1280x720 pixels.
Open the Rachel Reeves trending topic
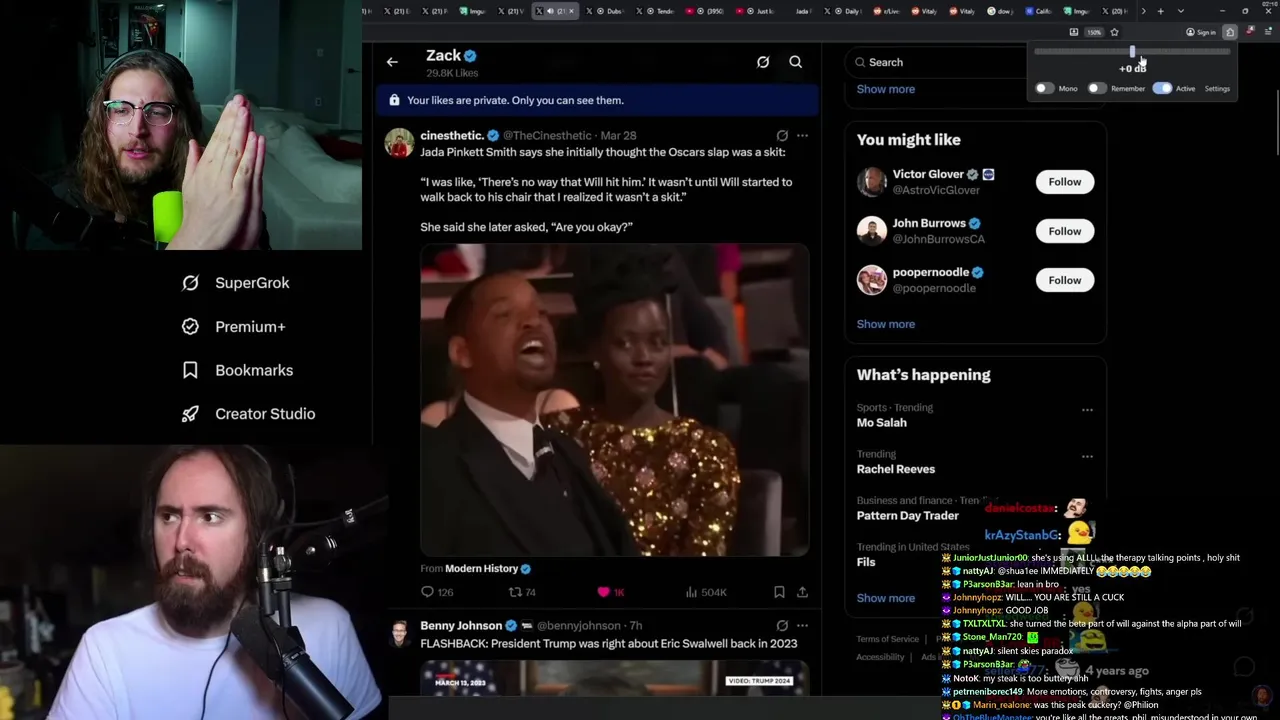click(x=895, y=469)
